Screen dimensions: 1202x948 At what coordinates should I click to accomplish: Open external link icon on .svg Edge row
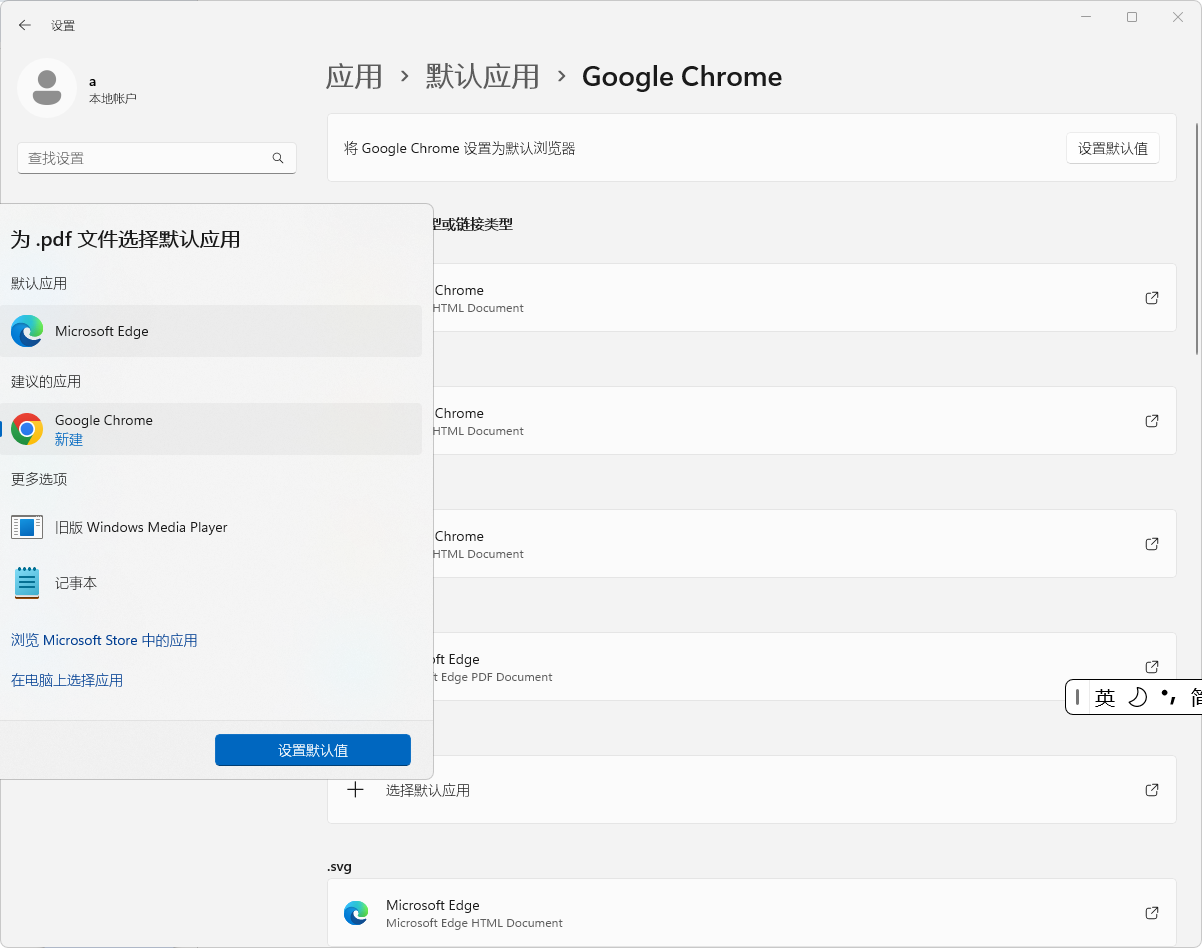[1152, 913]
